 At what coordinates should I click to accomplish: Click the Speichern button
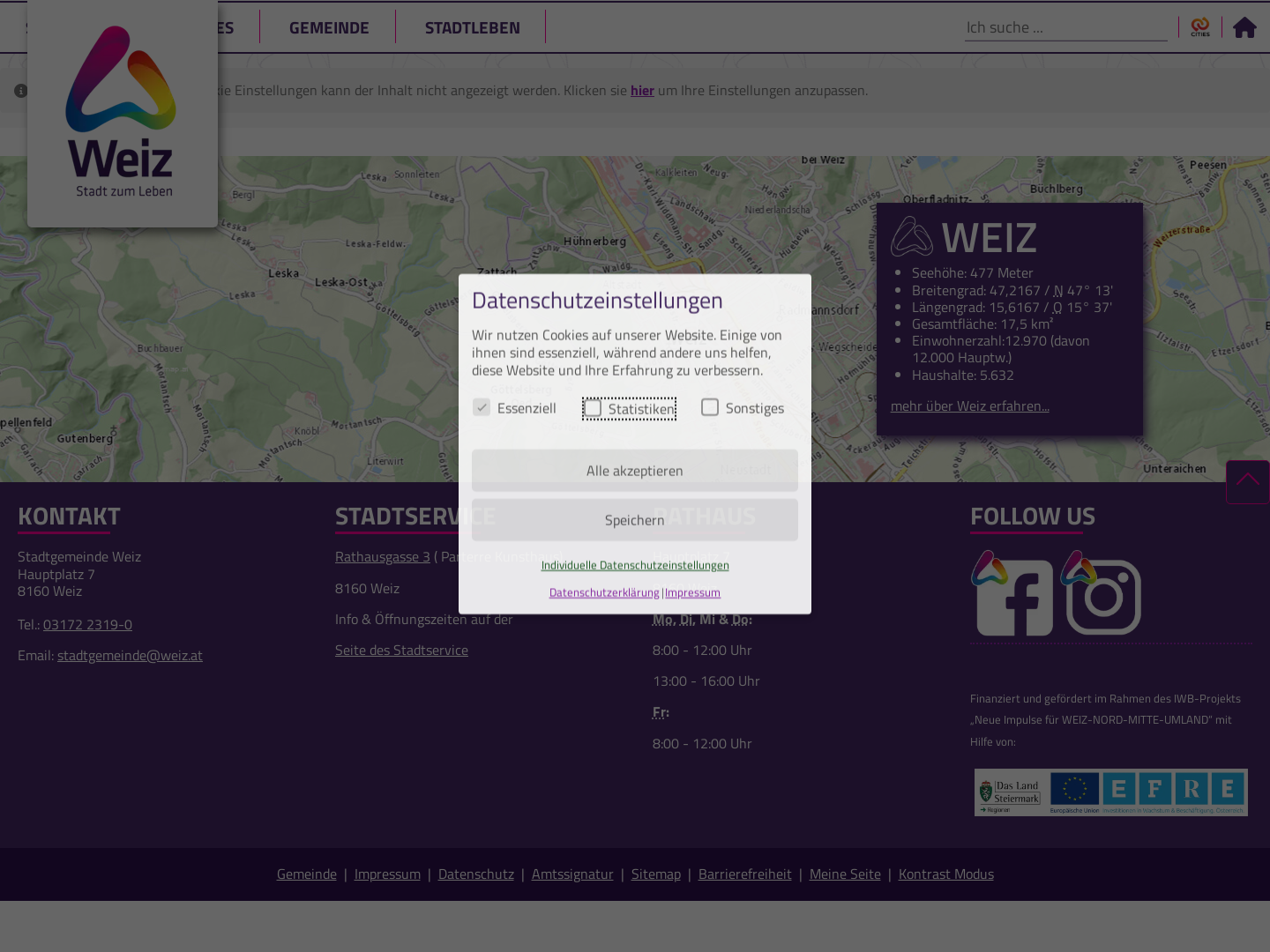click(x=635, y=520)
